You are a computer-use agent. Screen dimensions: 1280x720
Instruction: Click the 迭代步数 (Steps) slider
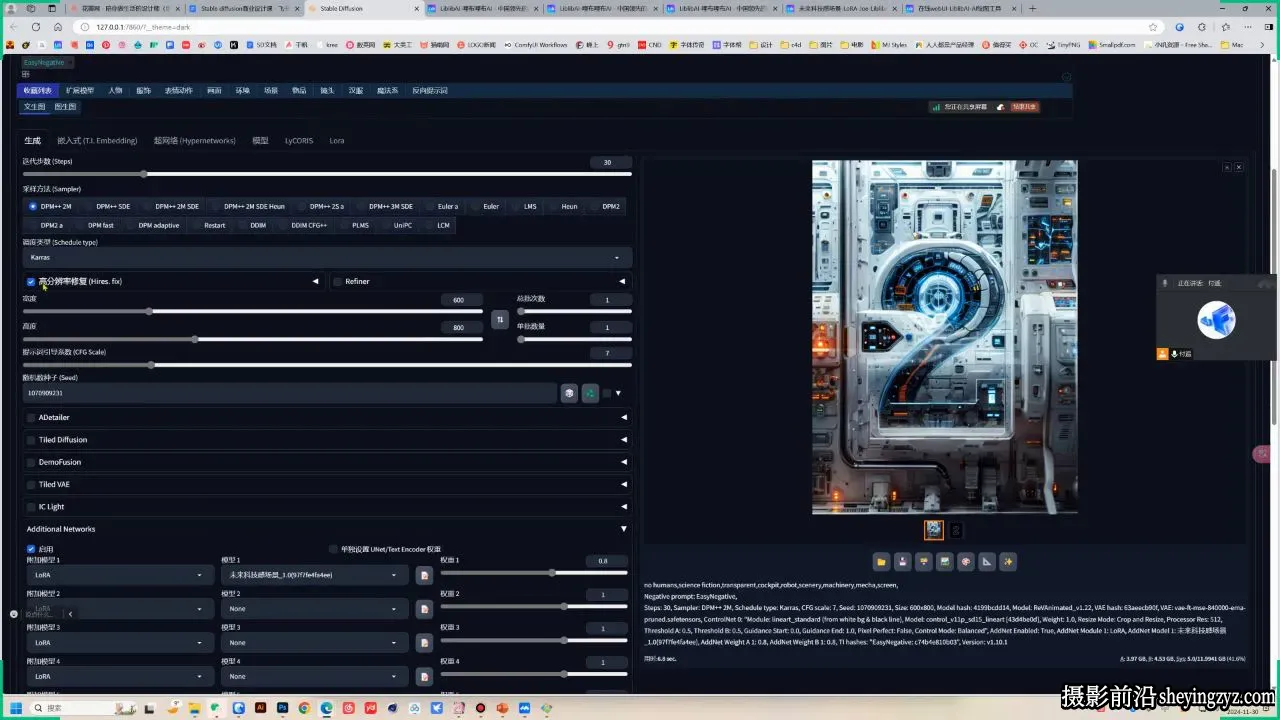point(327,174)
